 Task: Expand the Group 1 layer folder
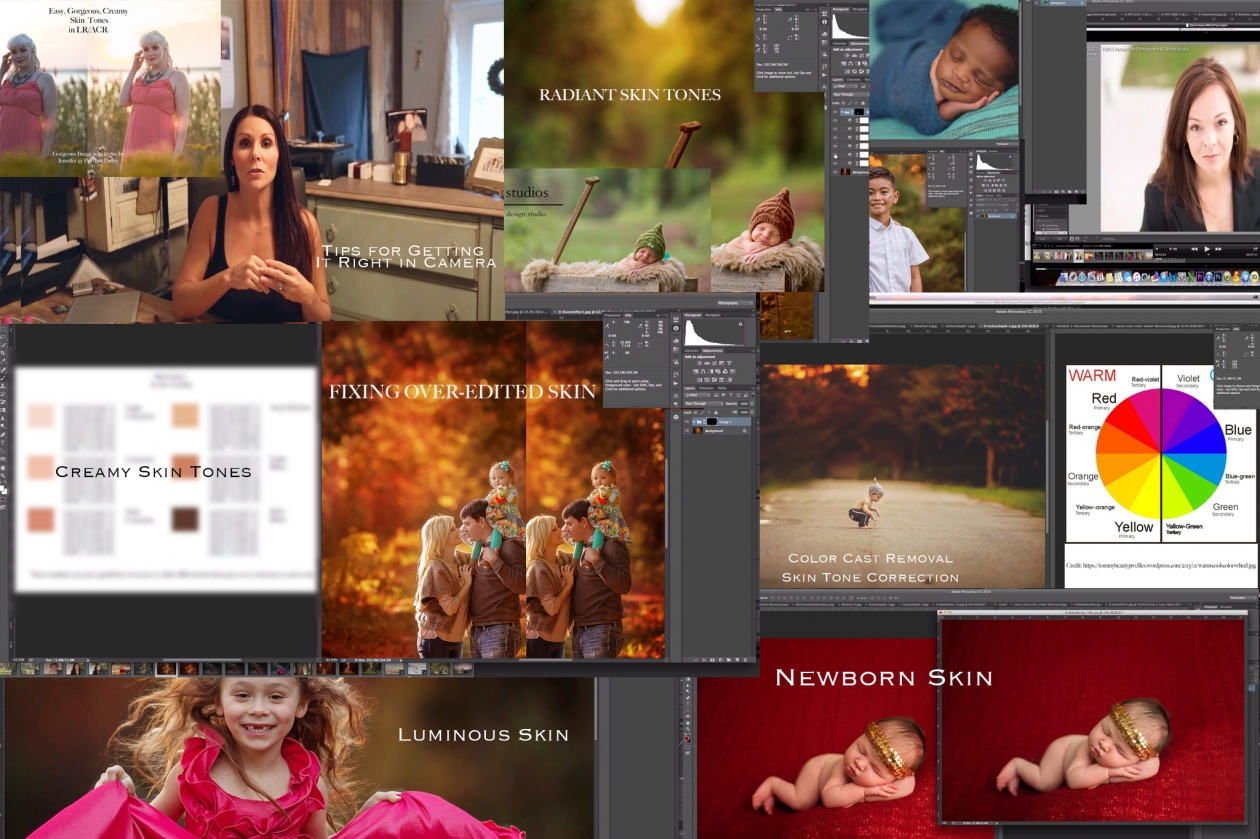tap(694, 421)
